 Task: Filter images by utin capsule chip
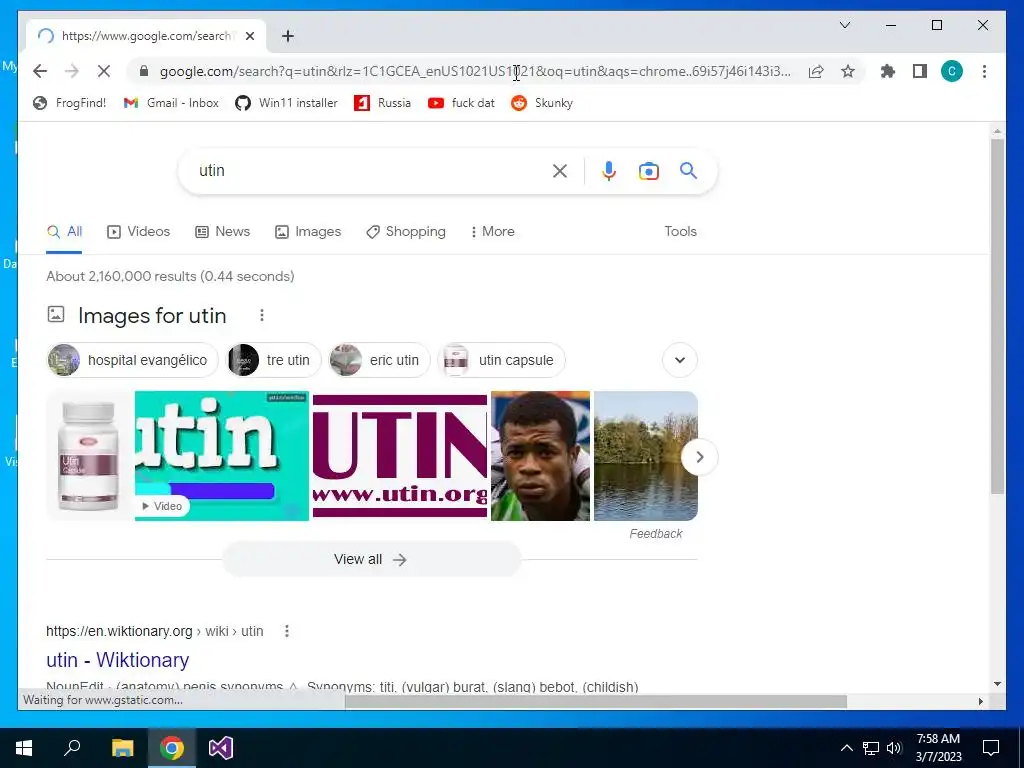[502, 360]
